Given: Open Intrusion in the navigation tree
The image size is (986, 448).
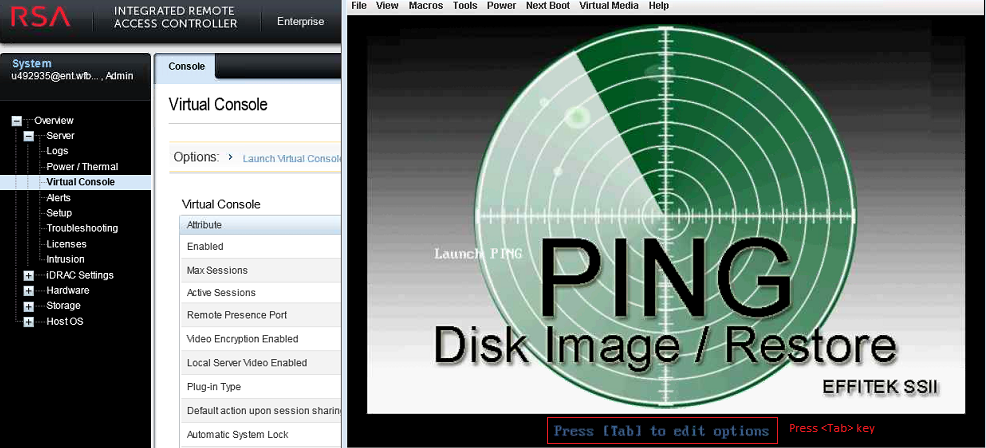Looking at the screenshot, I should click(65, 259).
